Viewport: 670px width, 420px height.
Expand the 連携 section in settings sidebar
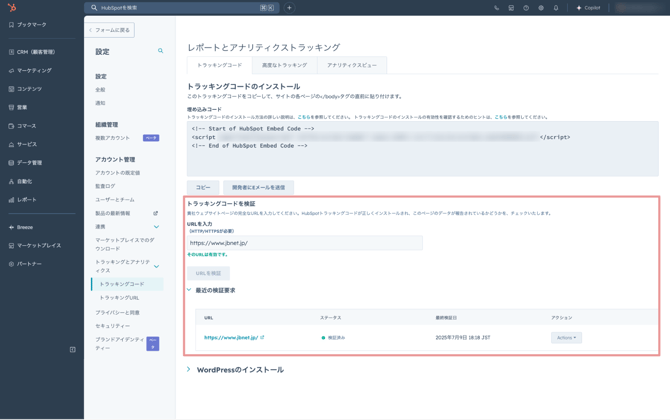click(156, 227)
